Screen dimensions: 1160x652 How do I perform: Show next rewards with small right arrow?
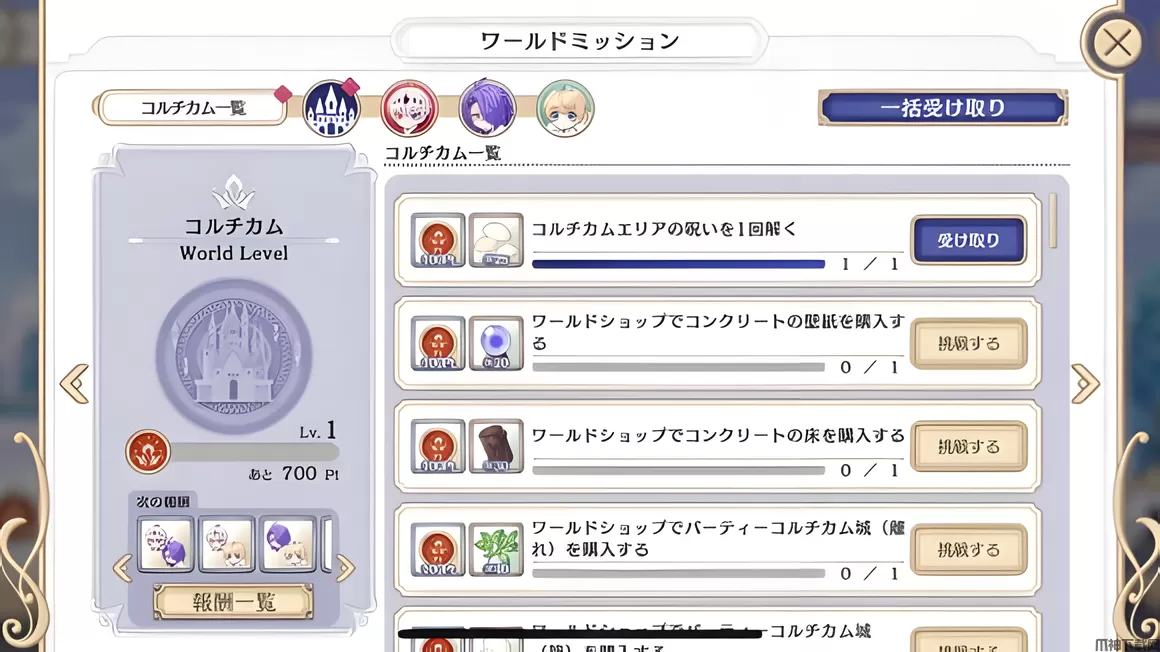tap(345, 568)
